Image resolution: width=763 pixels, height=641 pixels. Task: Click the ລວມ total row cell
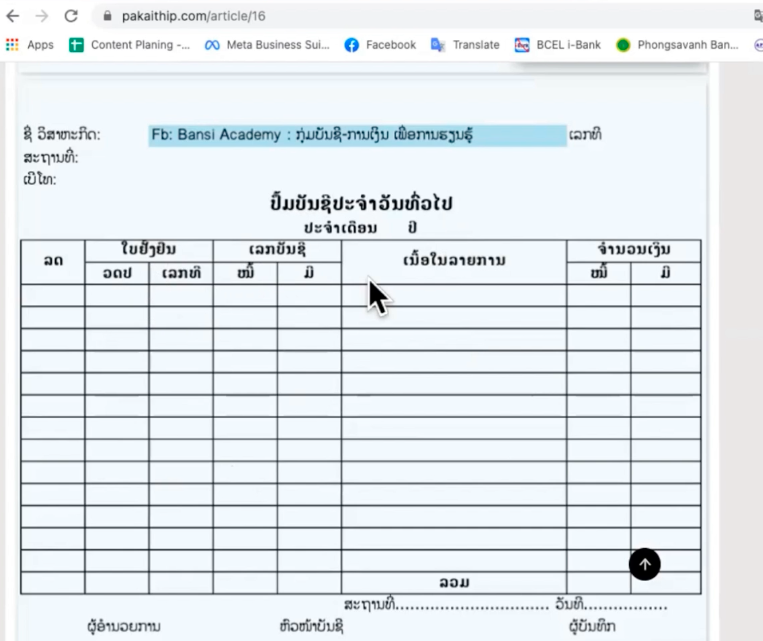tap(454, 583)
